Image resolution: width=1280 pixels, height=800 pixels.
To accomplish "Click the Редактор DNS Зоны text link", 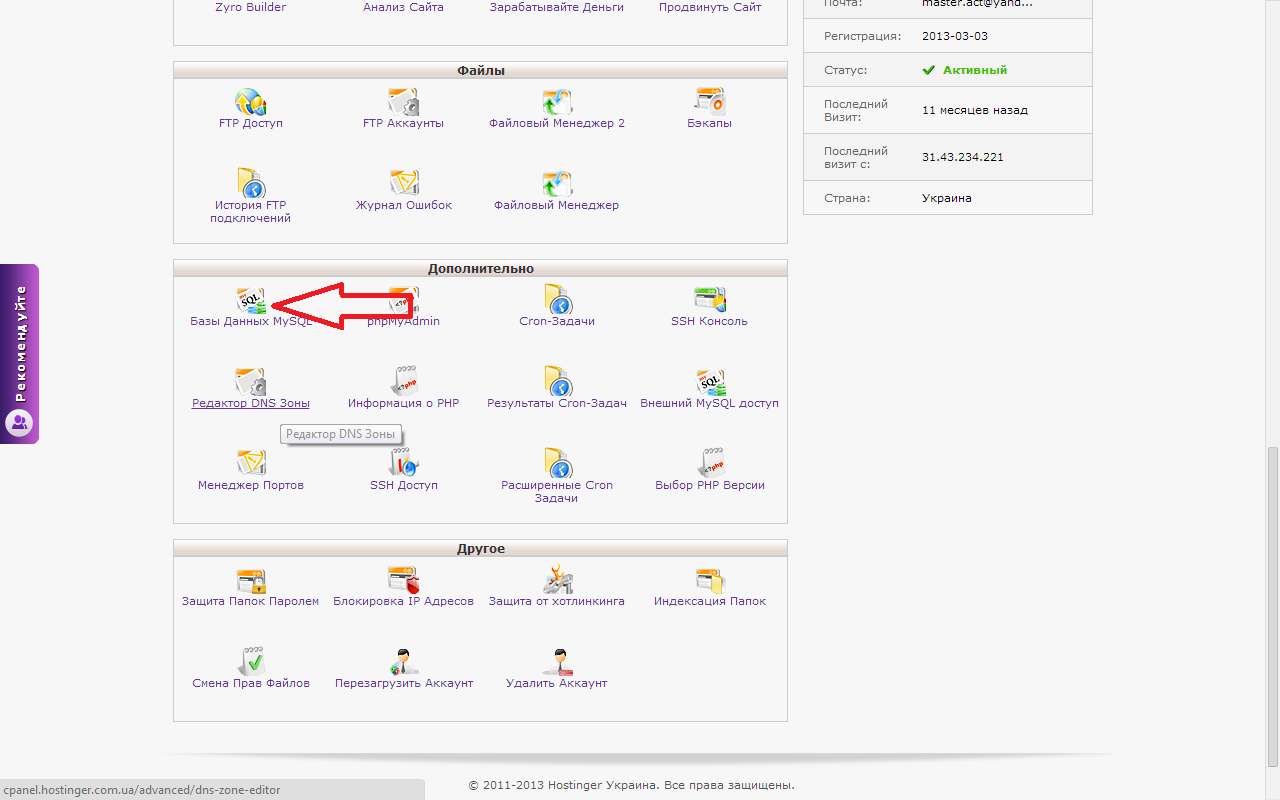I will pyautogui.click(x=251, y=404).
